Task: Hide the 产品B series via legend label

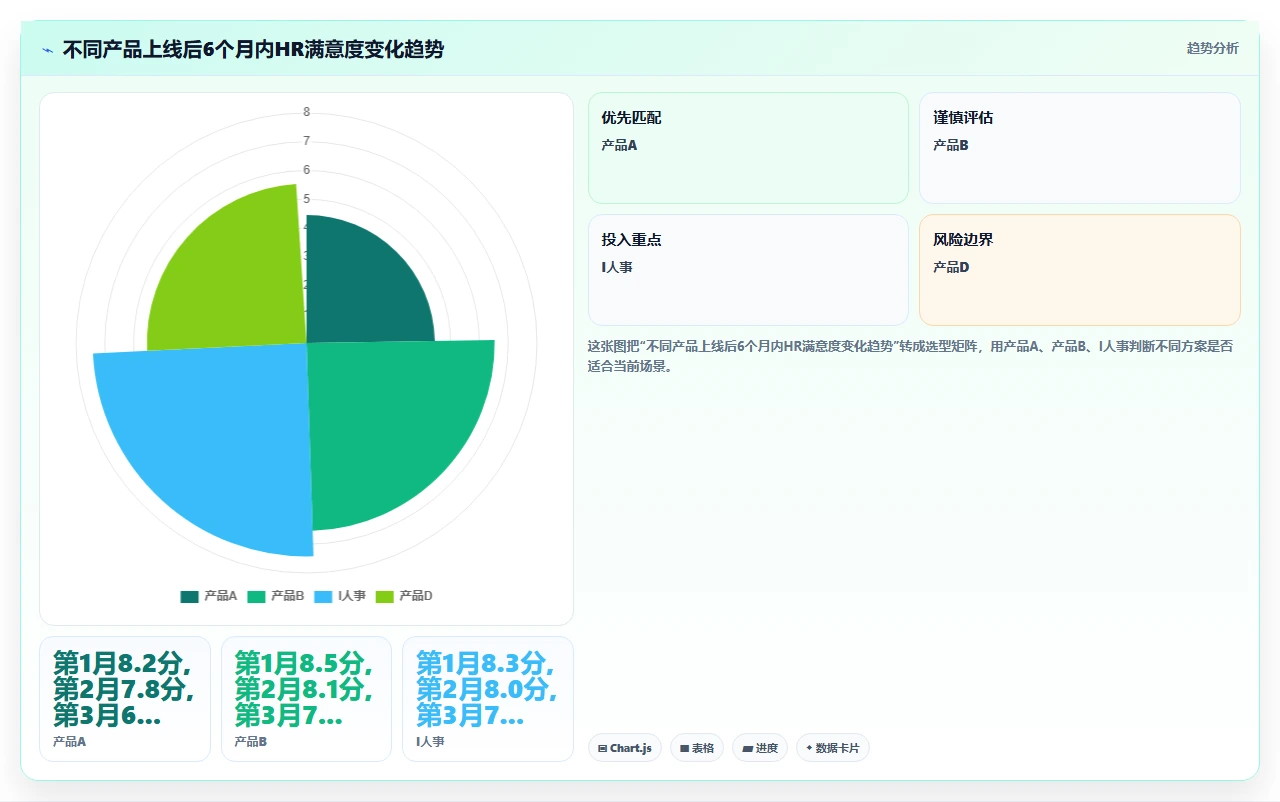Action: 287,596
